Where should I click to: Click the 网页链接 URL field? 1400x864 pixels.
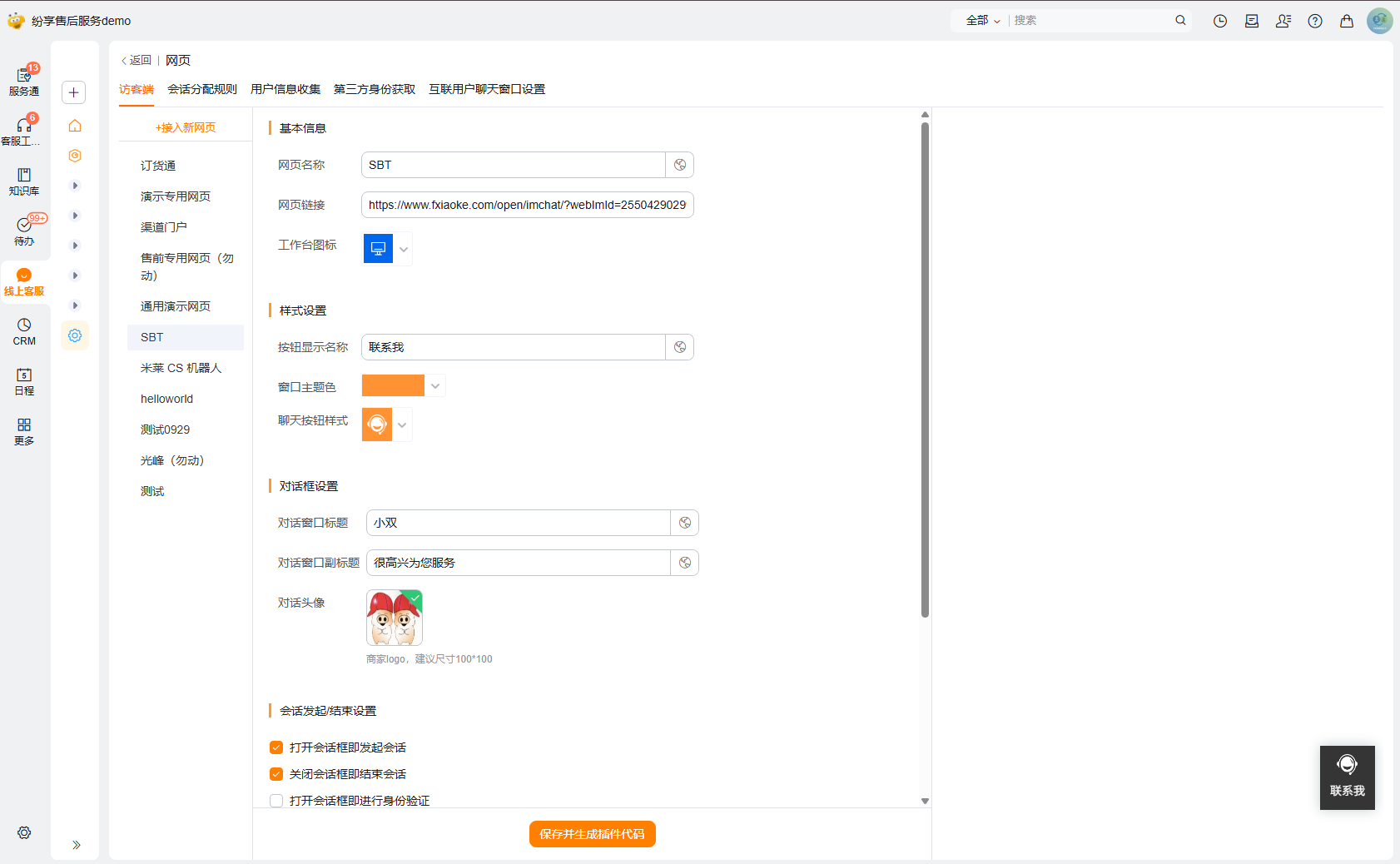point(528,205)
